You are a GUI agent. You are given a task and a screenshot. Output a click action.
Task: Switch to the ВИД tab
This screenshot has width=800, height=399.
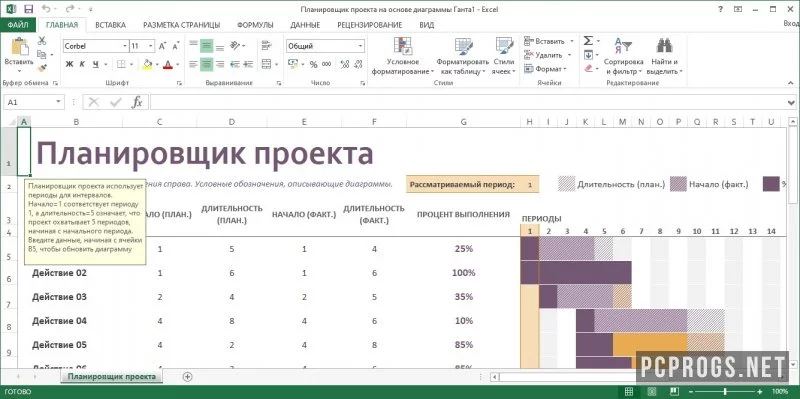point(427,24)
